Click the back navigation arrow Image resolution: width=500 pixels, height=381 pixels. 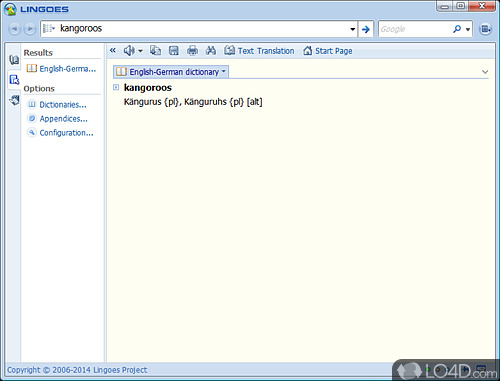point(14,29)
